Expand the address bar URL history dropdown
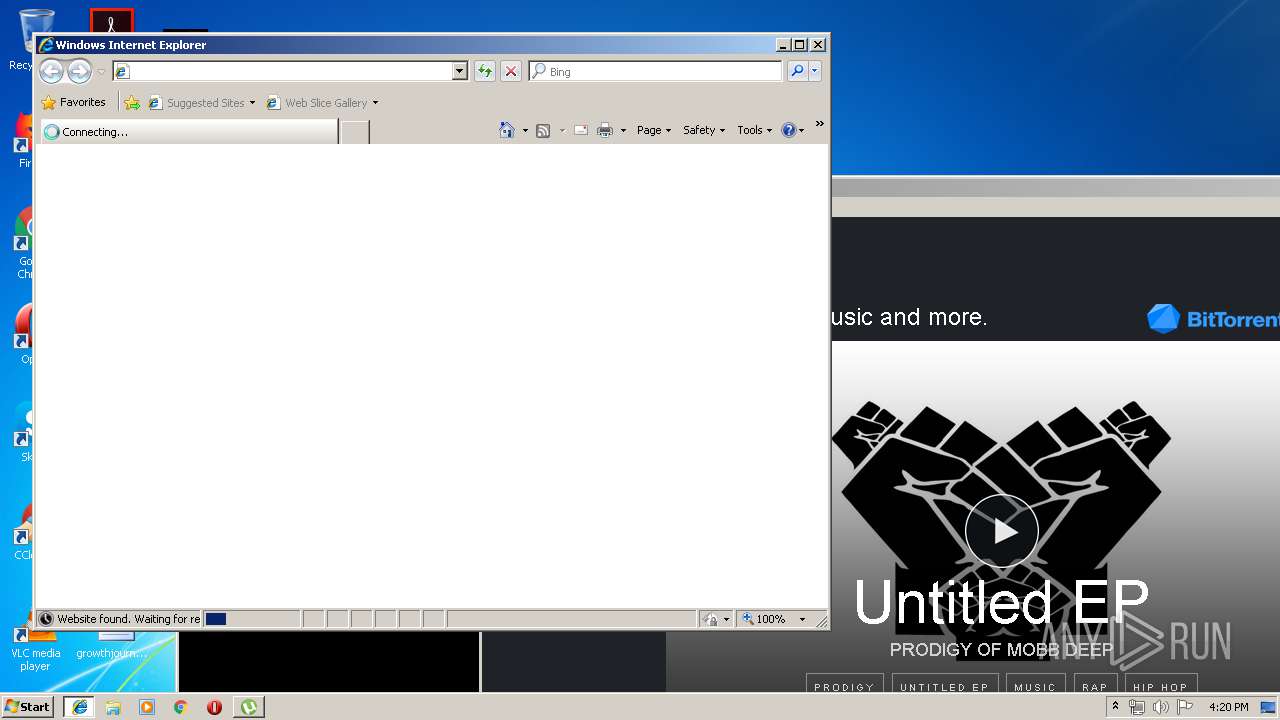Image resolution: width=1280 pixels, height=720 pixels. [460, 71]
